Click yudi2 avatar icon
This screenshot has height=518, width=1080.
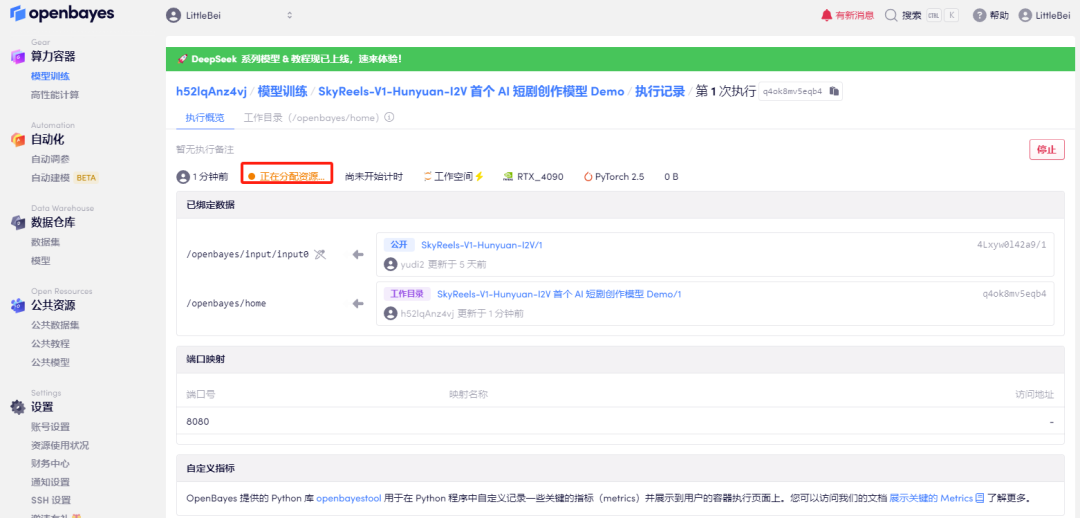click(x=391, y=264)
